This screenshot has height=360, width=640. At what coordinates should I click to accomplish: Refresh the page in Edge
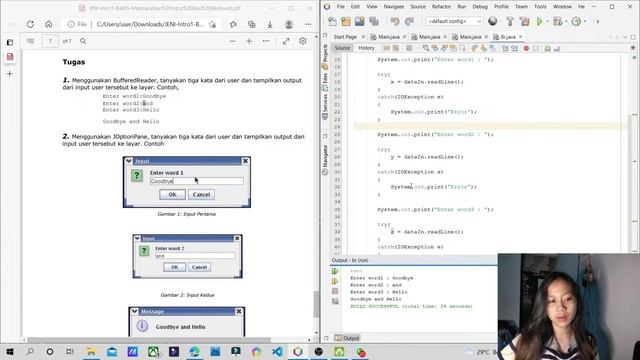click(30, 24)
